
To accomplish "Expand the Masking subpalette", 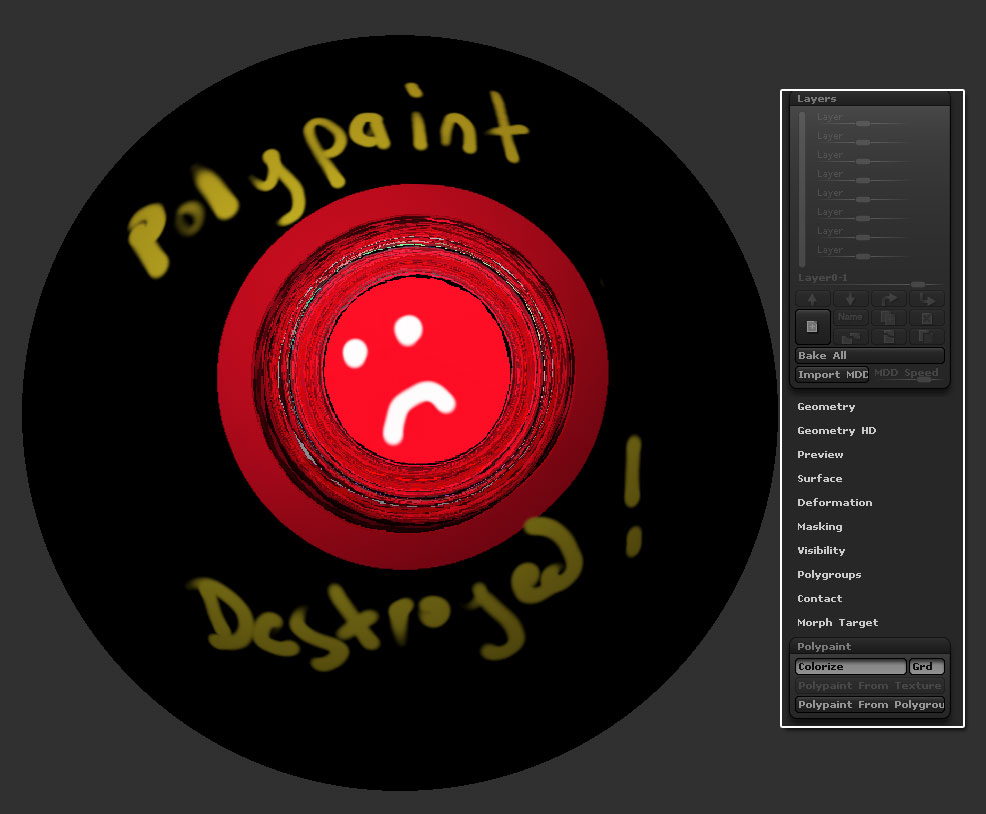I will [x=819, y=526].
